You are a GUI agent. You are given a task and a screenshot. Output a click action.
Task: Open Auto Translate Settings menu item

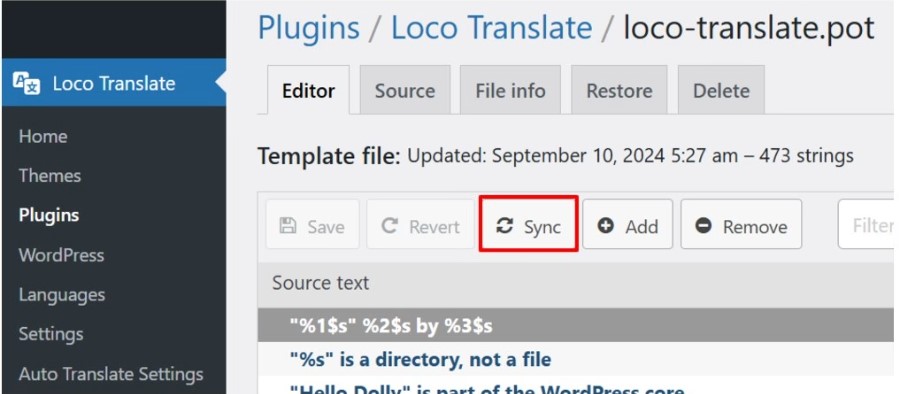pyautogui.click(x=111, y=375)
